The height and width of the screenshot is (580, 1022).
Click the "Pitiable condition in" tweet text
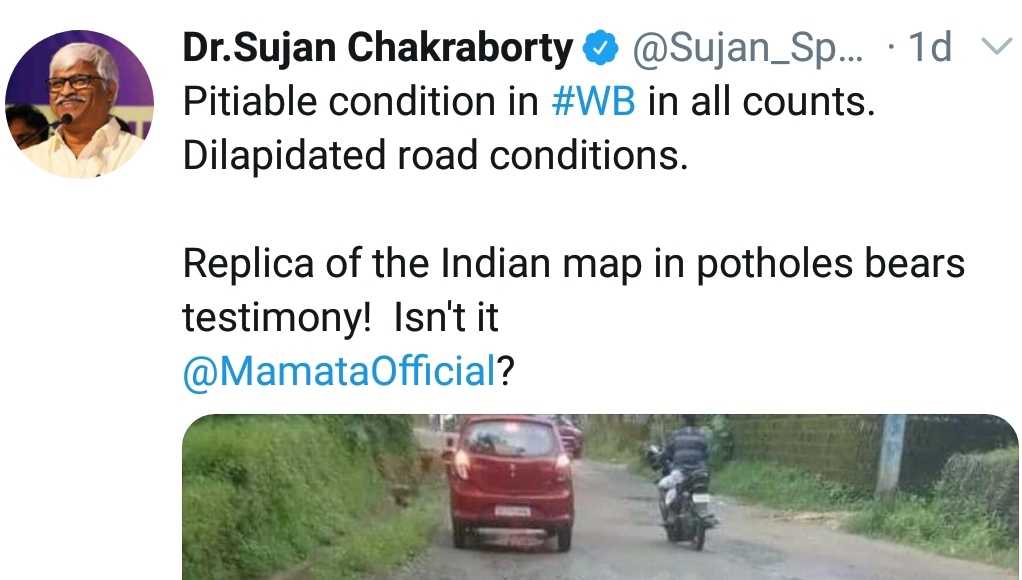pos(361,102)
